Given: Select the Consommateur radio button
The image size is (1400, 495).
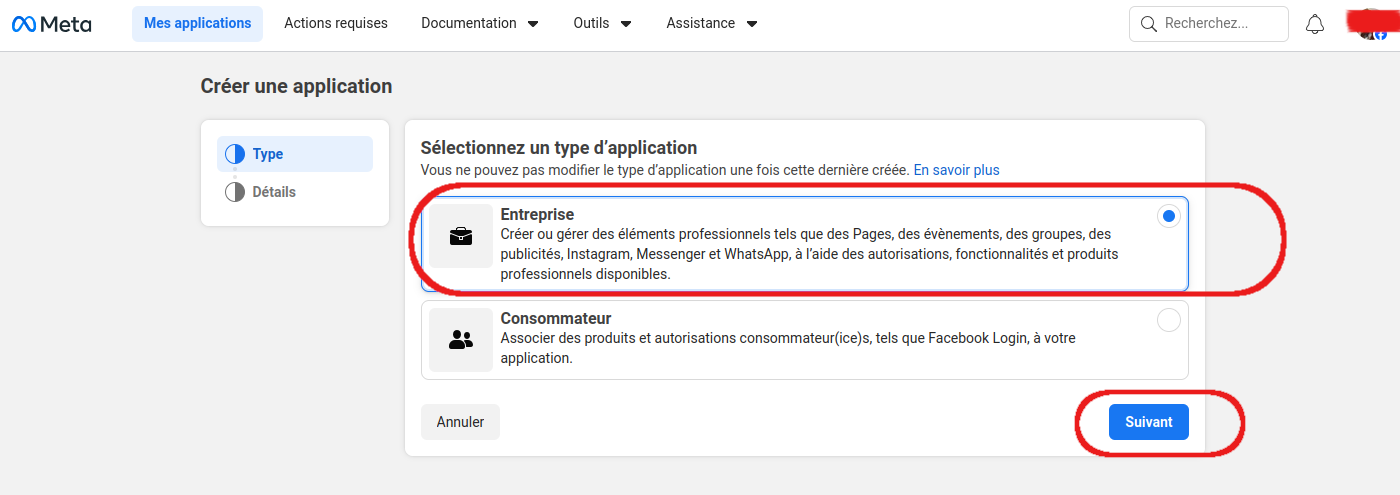Looking at the screenshot, I should (1169, 320).
